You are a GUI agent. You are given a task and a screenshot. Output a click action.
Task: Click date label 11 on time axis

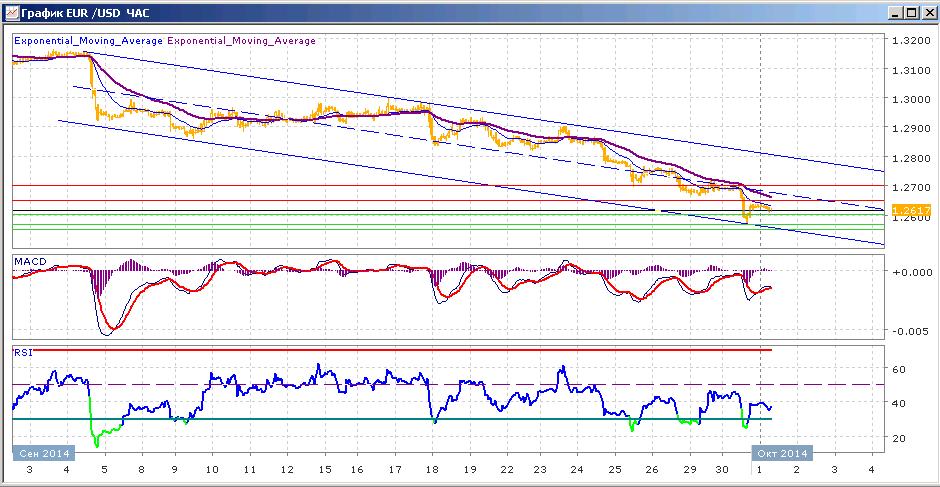(250, 470)
